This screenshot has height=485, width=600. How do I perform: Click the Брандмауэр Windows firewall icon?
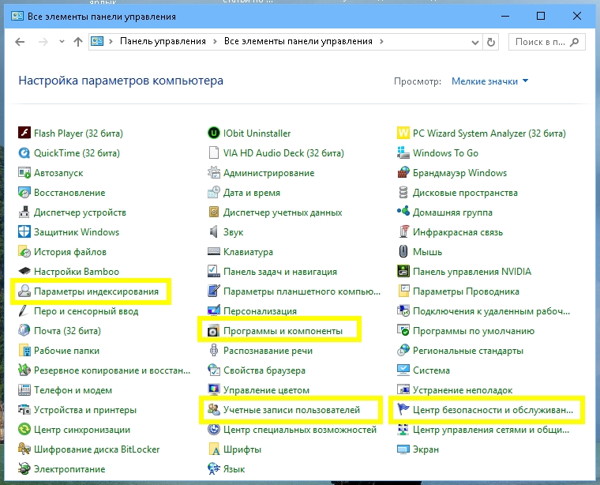coord(403,173)
